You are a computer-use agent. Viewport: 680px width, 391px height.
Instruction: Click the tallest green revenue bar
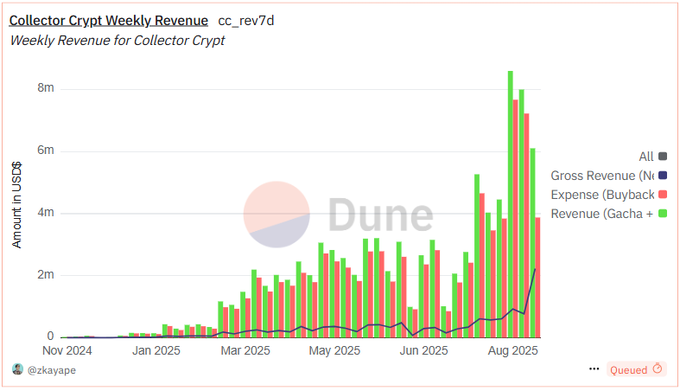[x=510, y=204]
